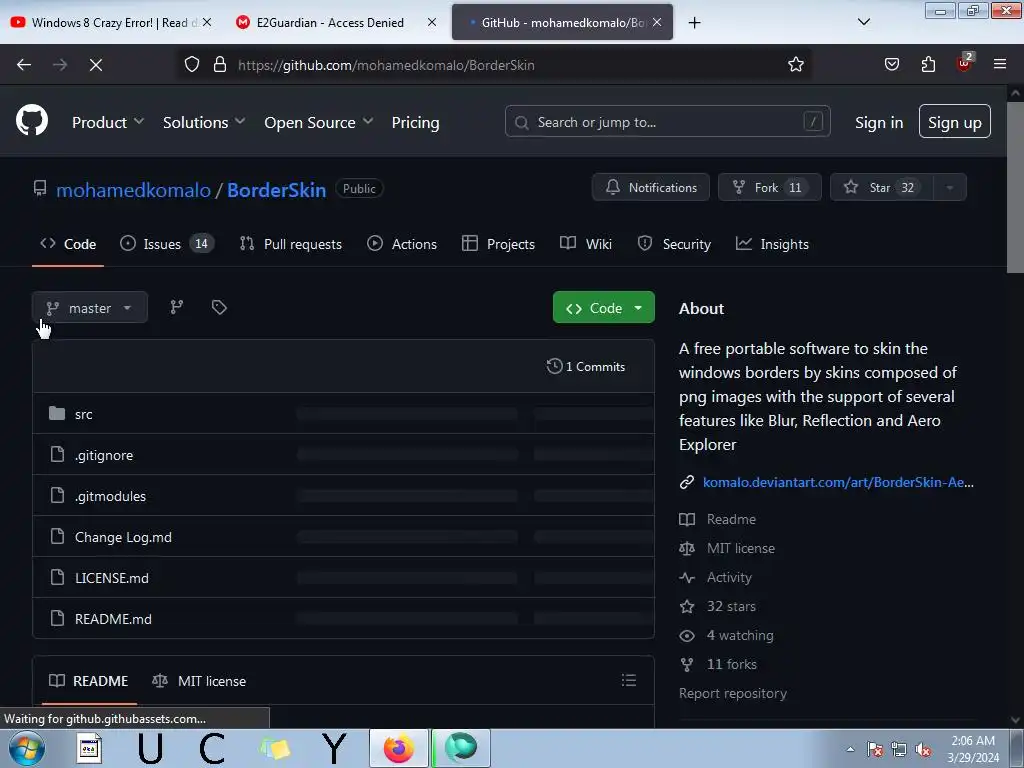
Task: Open list all tabs chevron
Action: (x=863, y=22)
